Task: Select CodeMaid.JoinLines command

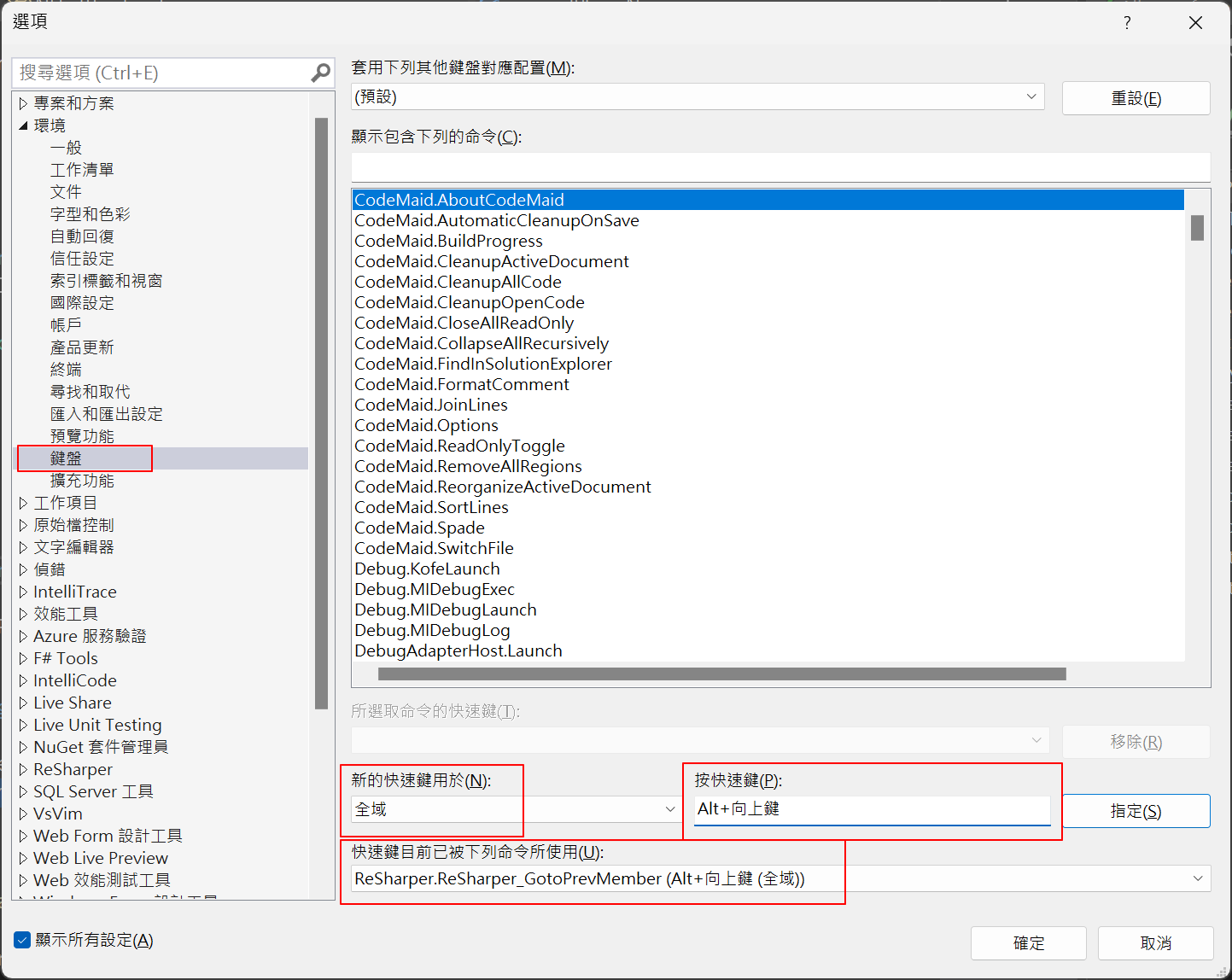Action: pos(431,405)
